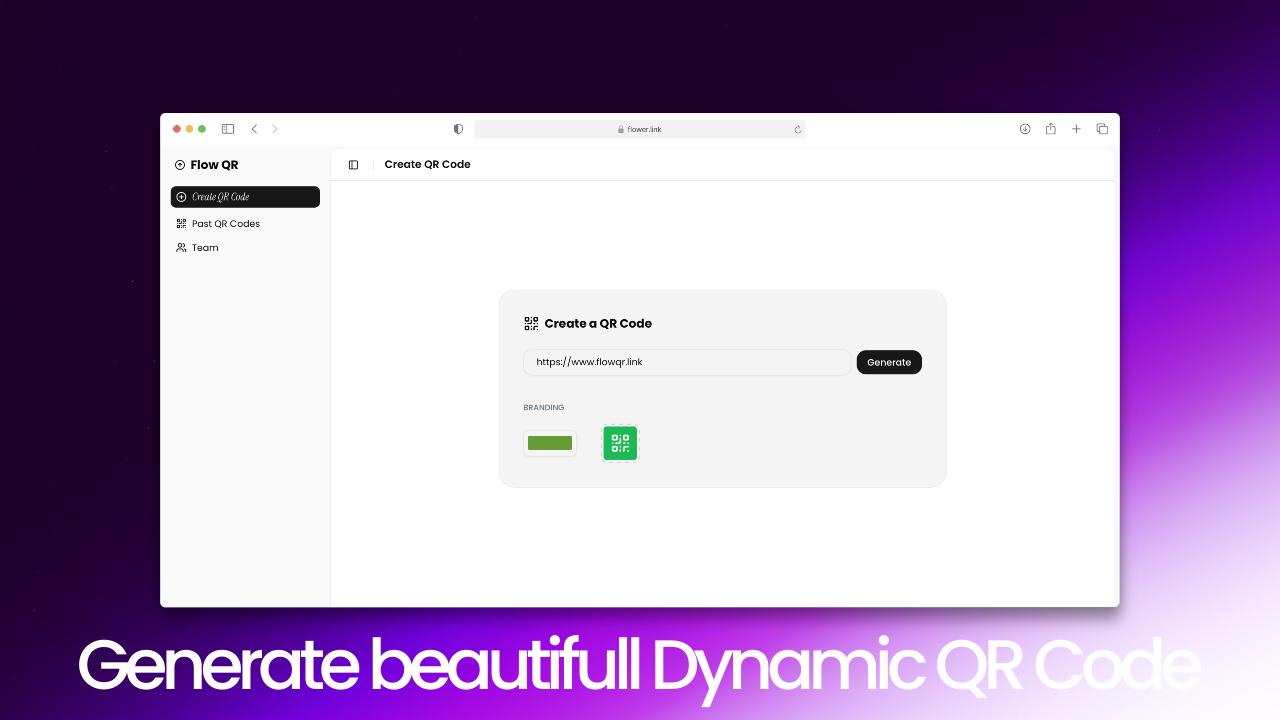Open a new browser tab
This screenshot has height=720, width=1280.
pos(1076,129)
